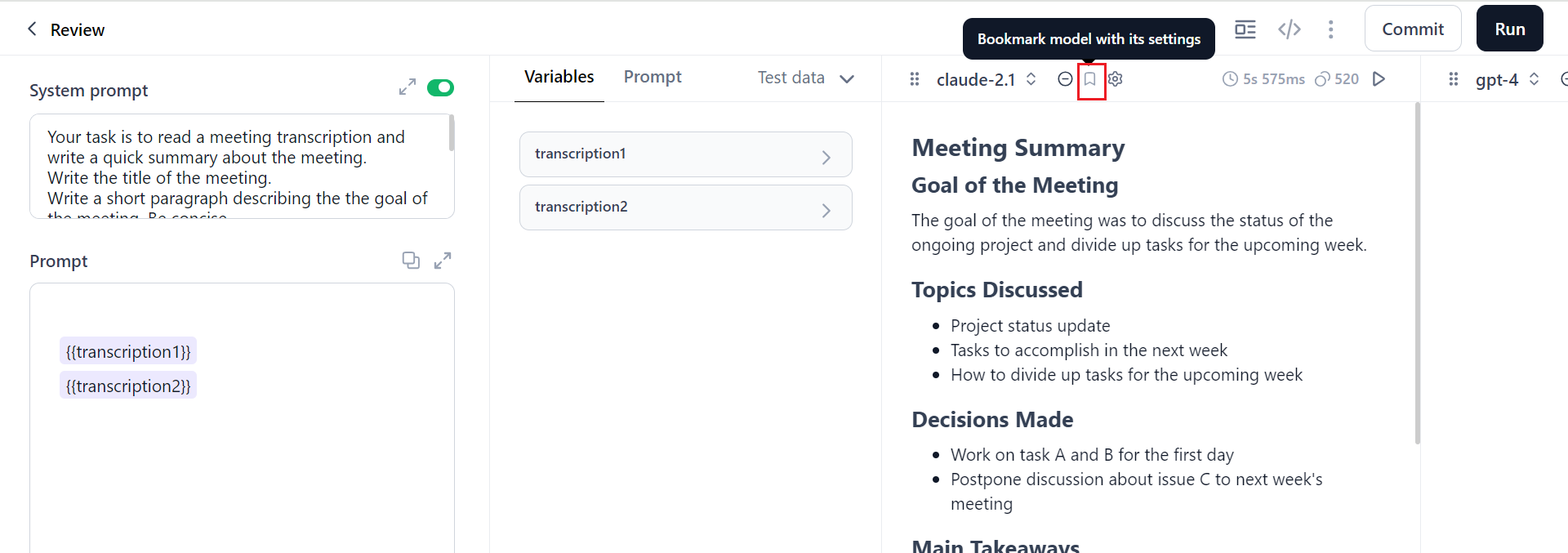Expand the Prompt editor to fullscreen

pos(443,261)
